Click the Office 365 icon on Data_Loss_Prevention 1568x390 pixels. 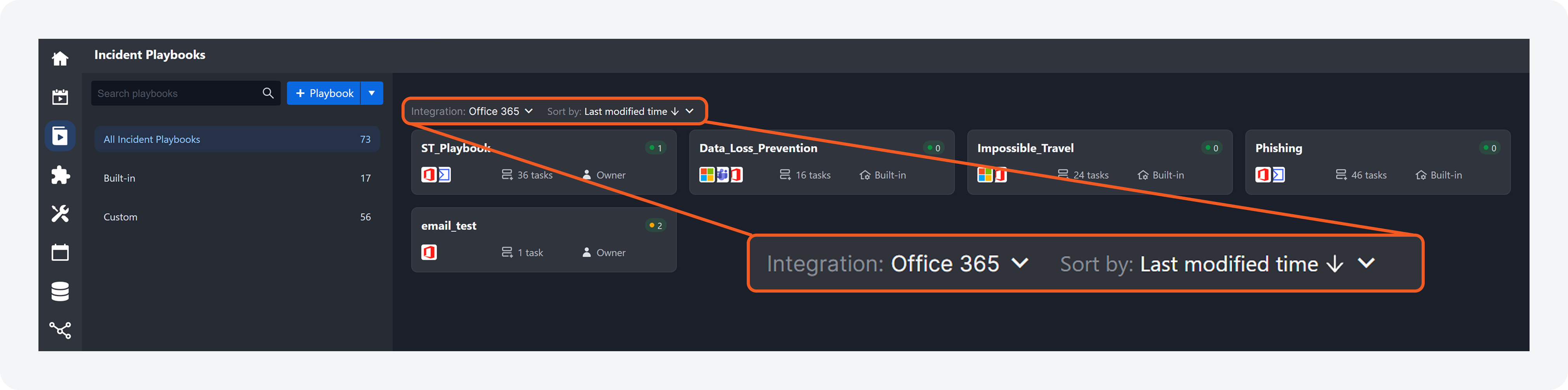737,175
